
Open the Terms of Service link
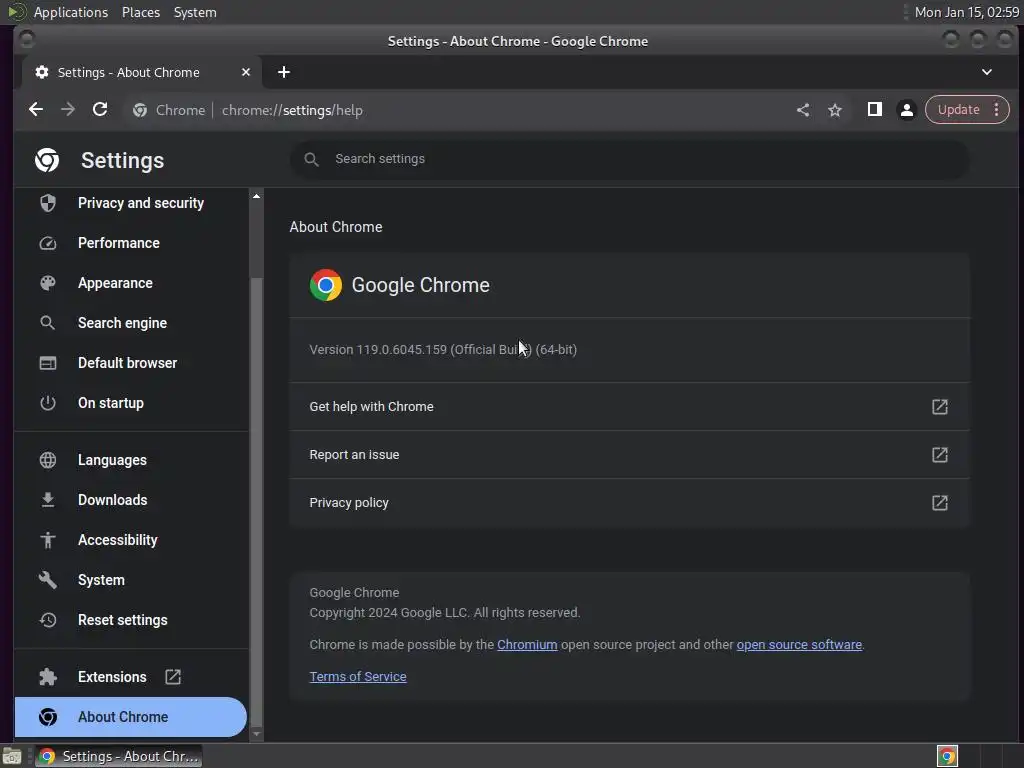358,677
